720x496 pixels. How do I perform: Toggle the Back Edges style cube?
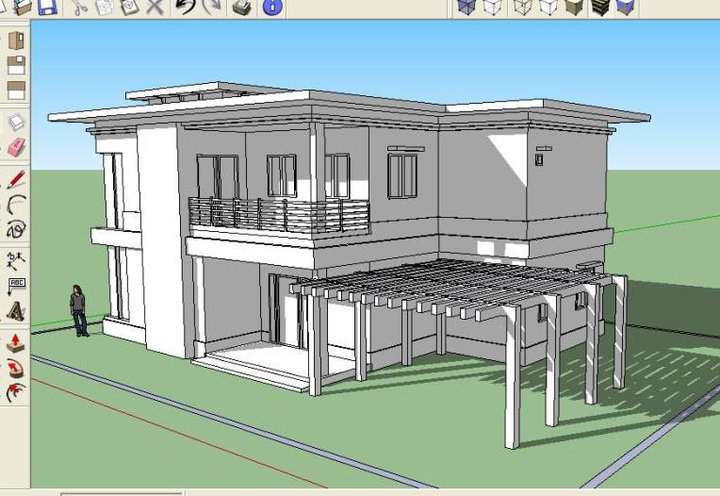491,6
